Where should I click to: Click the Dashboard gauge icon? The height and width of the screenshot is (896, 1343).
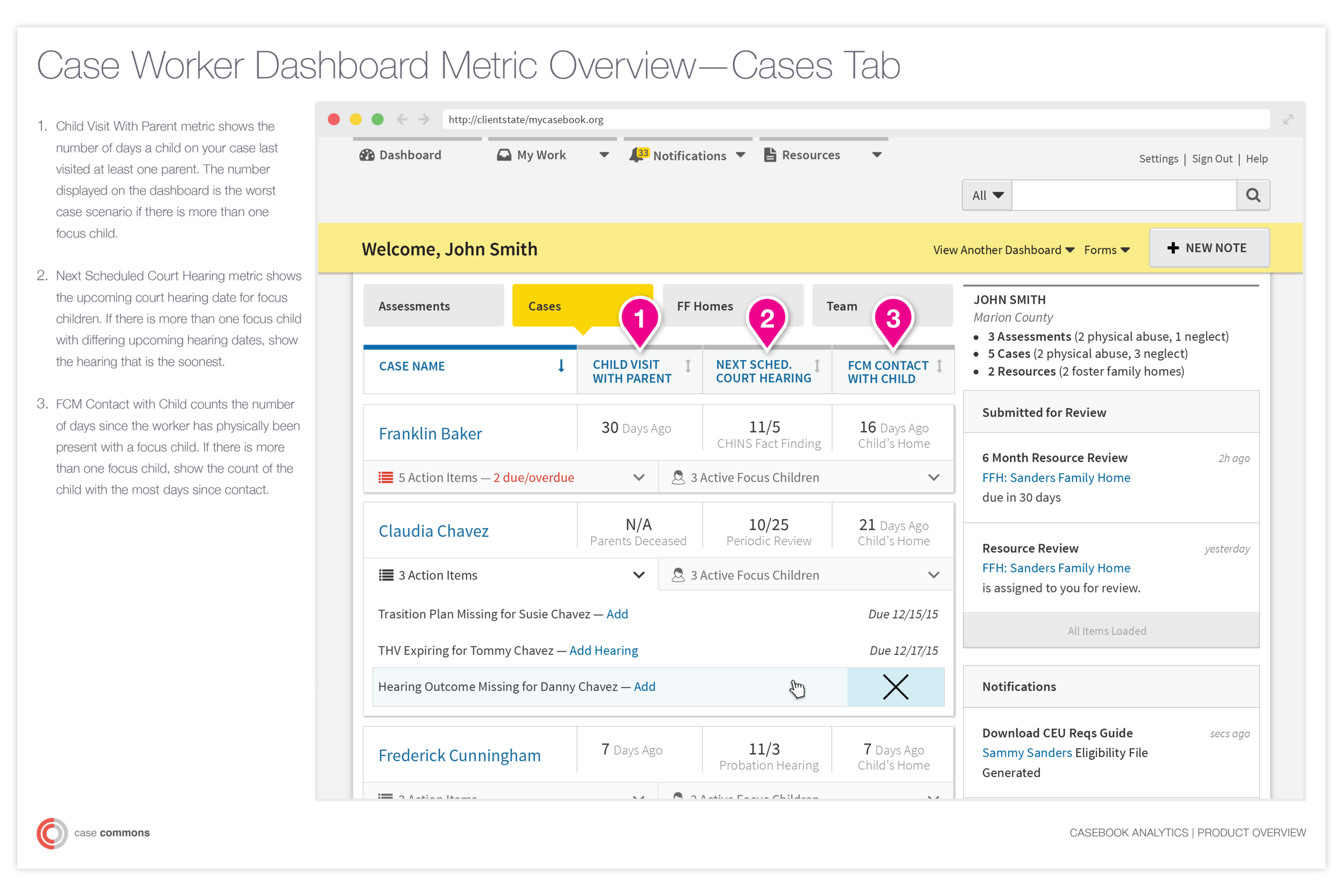pyautogui.click(x=367, y=155)
